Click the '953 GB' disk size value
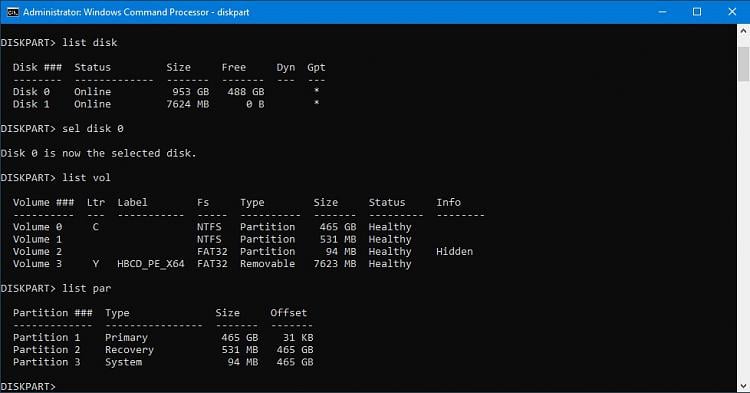 190,92
